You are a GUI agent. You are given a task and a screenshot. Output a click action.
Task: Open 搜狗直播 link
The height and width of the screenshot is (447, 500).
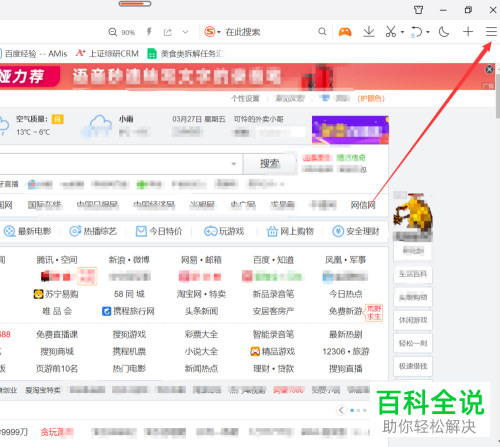346,369
